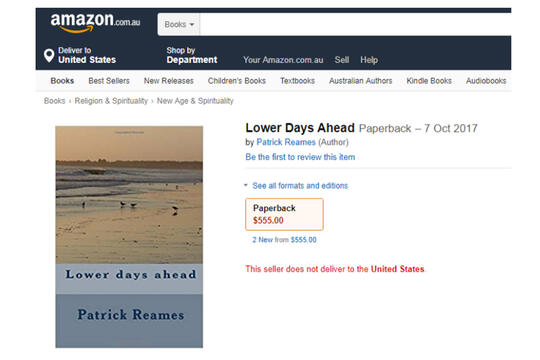Open New Releases tab
This screenshot has height=360, width=540.
click(169, 81)
